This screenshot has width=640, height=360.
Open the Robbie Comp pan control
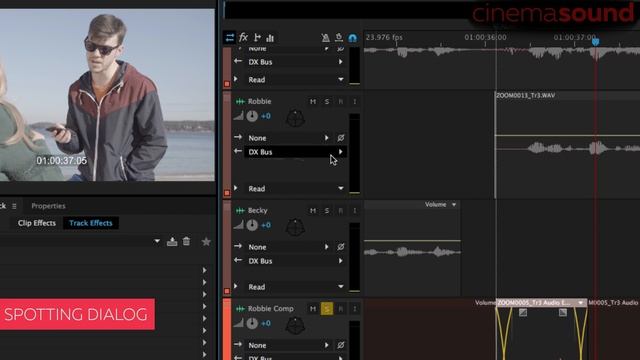pyautogui.click(x=295, y=326)
